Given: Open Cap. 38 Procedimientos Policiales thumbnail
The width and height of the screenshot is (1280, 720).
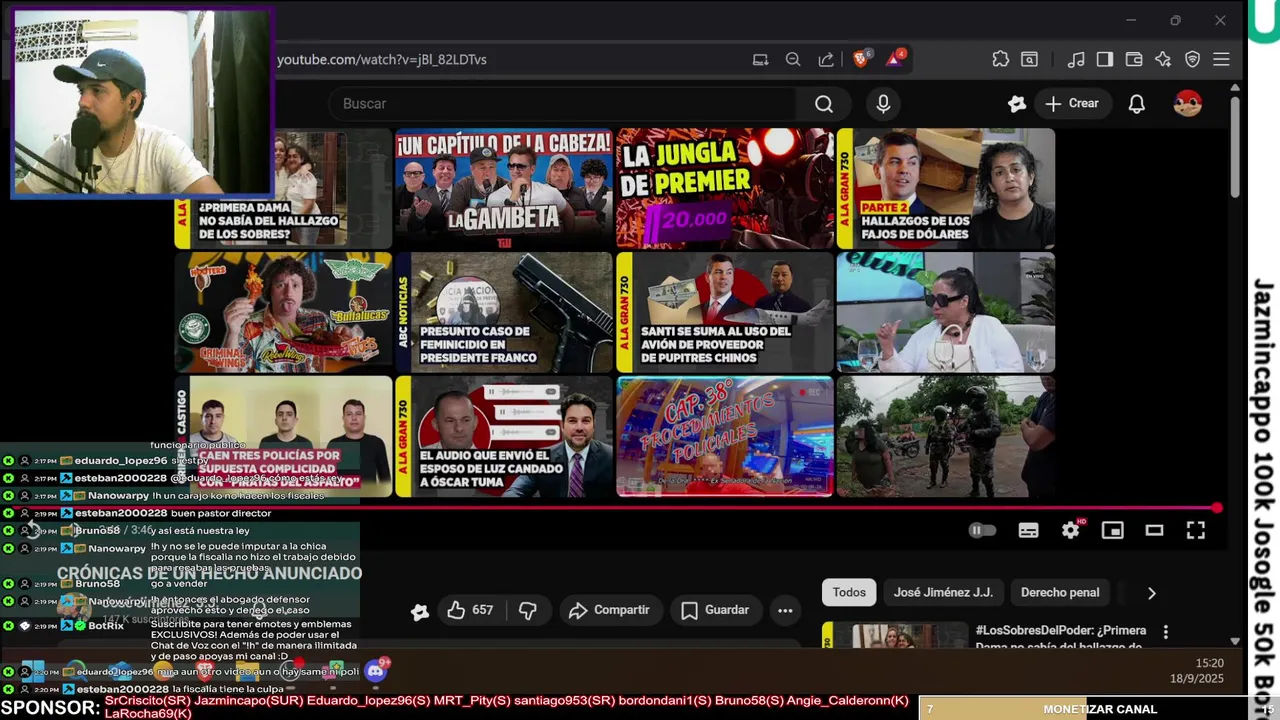Looking at the screenshot, I should (725, 436).
